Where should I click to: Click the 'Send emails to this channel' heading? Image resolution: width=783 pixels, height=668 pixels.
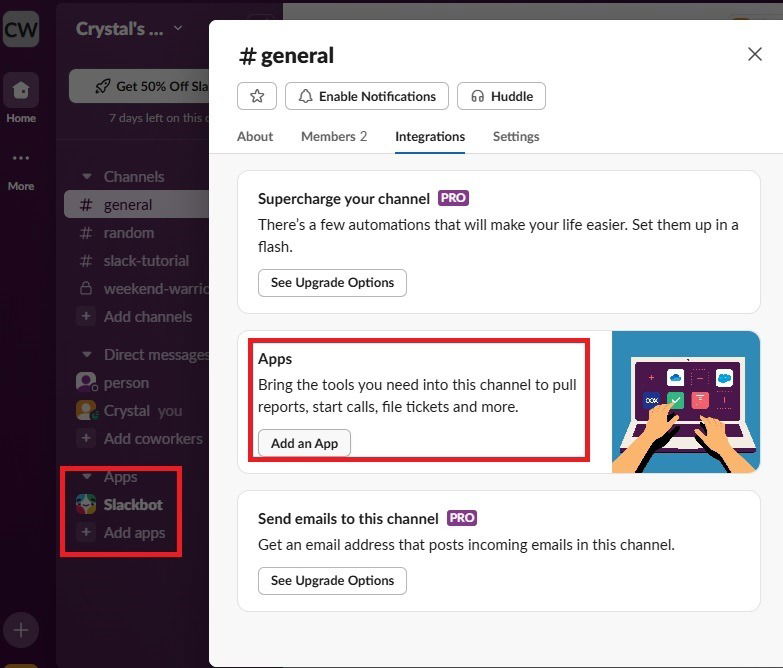pyautogui.click(x=348, y=519)
